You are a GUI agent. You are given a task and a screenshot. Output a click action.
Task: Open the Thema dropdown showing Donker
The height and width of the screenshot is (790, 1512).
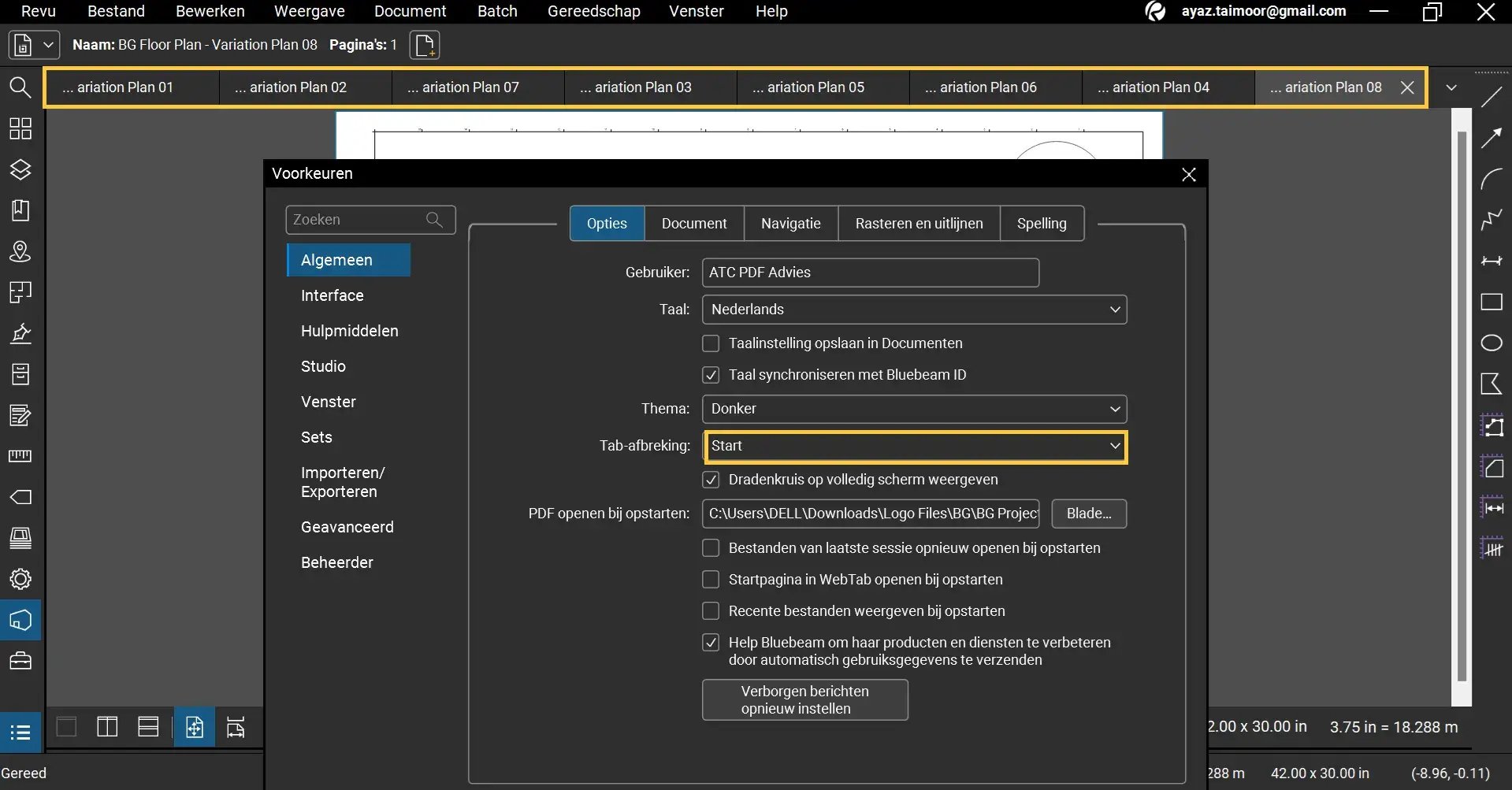(x=914, y=409)
